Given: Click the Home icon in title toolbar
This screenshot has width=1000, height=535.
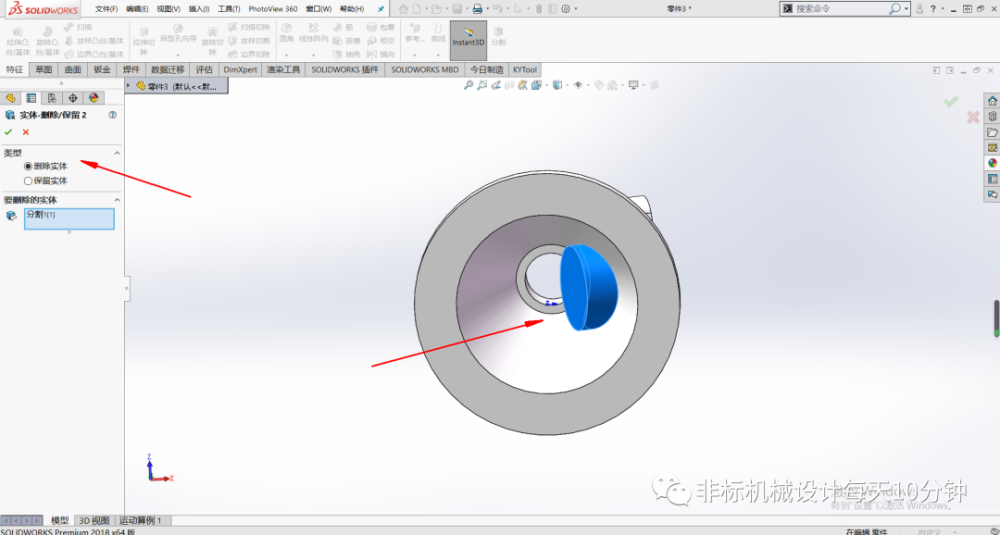Looking at the screenshot, I should click(x=403, y=9).
